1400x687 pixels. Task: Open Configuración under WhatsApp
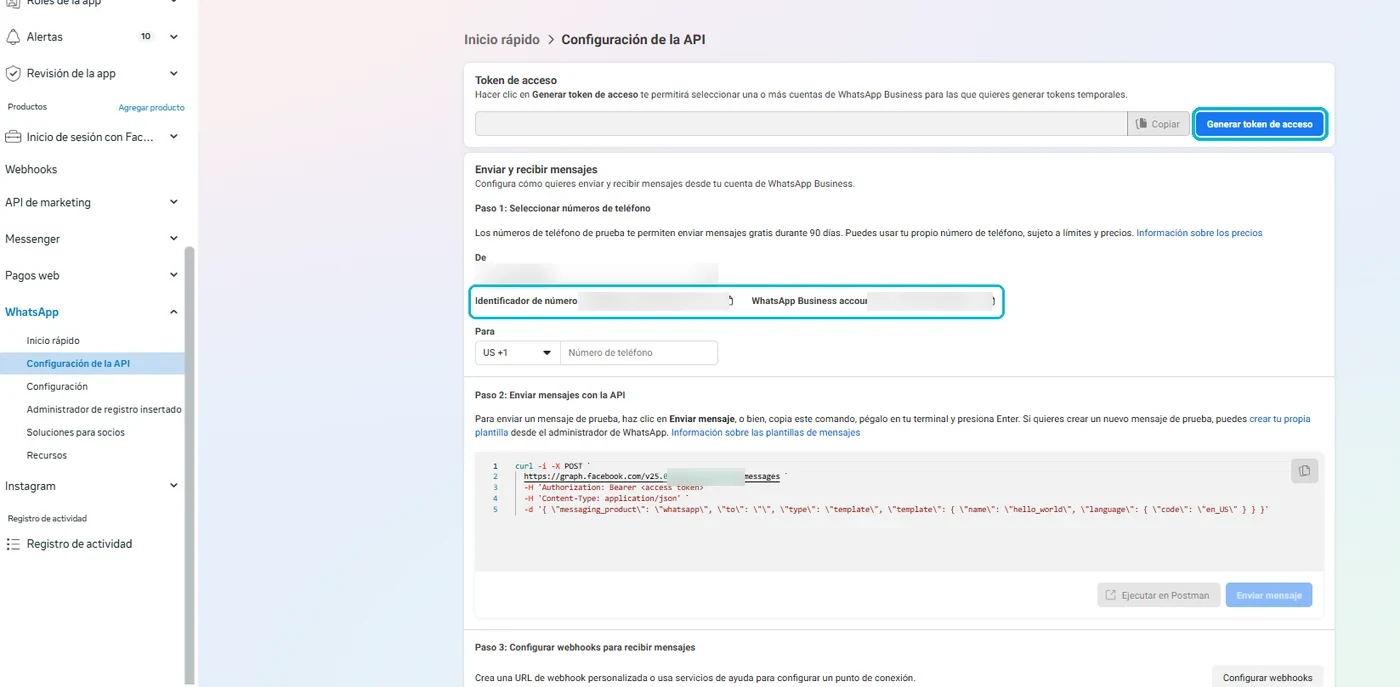57,387
